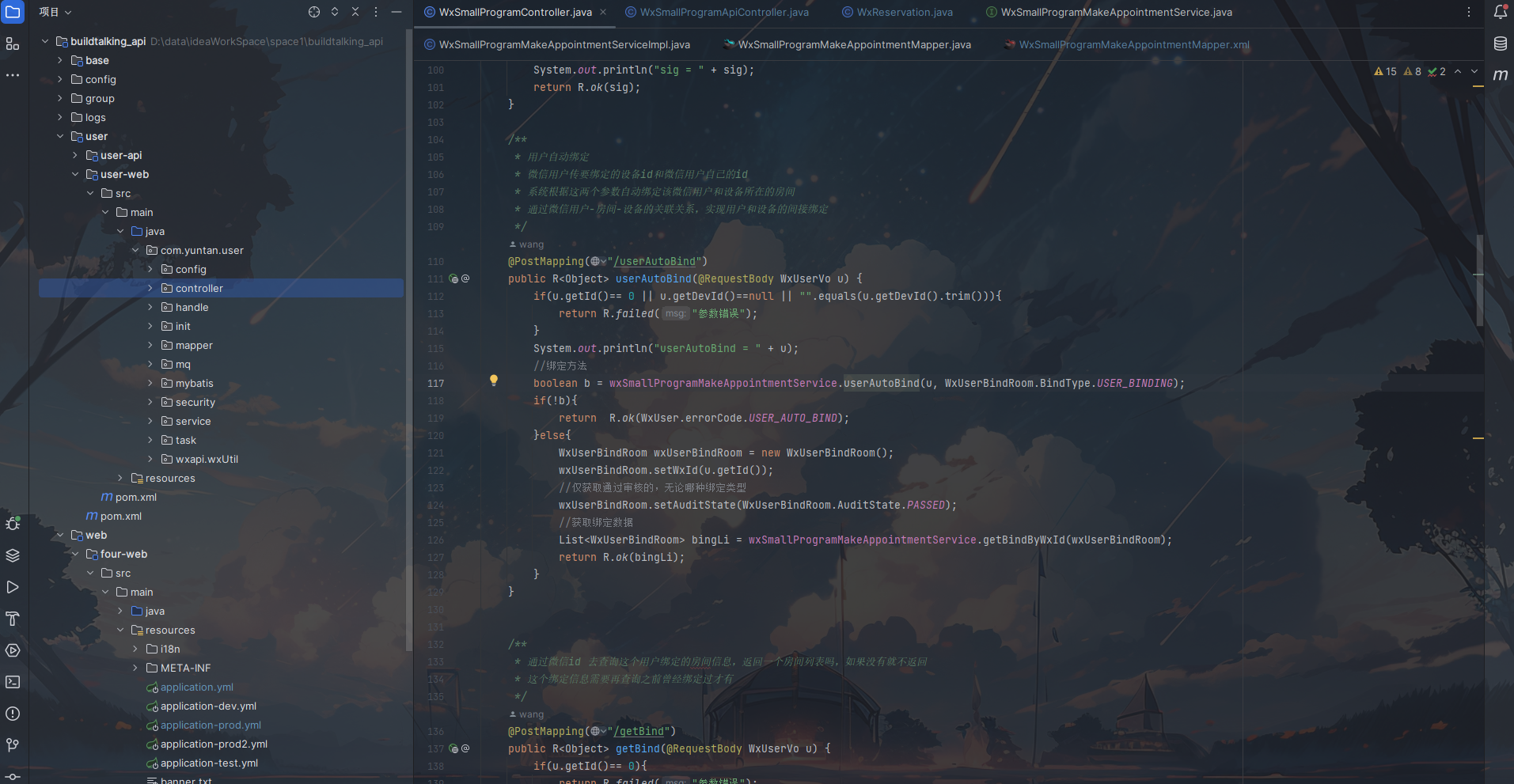Click the project panel vertical scrollbar
This screenshot has width=1514, height=784.
point(408,340)
